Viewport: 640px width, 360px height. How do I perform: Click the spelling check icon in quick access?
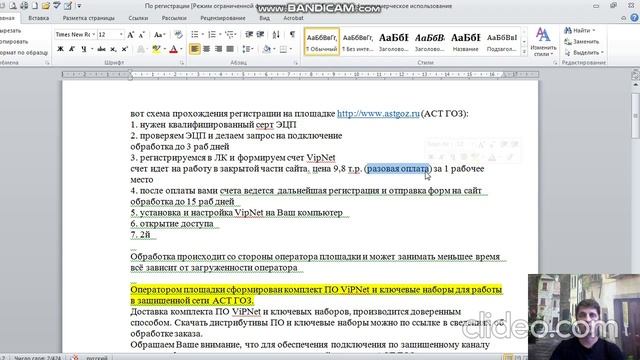point(56,6)
